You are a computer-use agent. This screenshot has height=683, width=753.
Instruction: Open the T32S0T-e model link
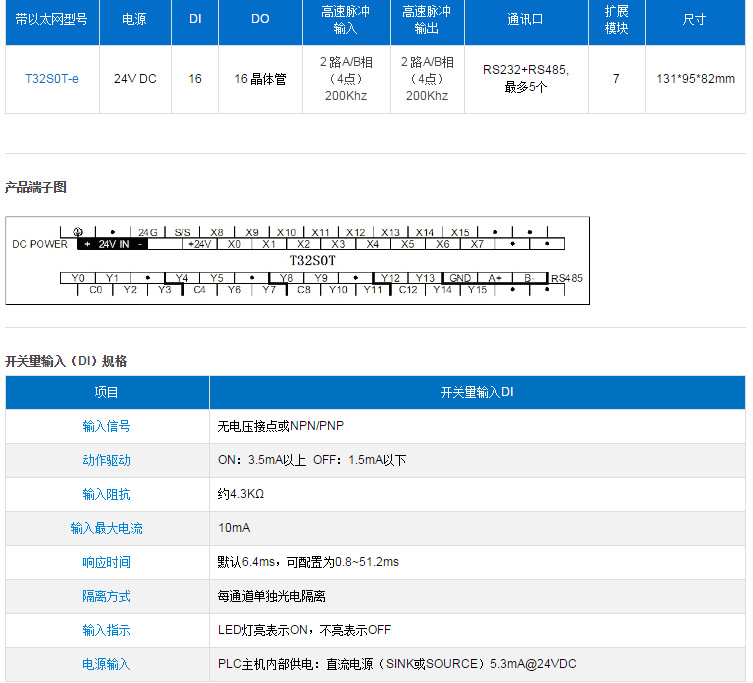(x=52, y=79)
